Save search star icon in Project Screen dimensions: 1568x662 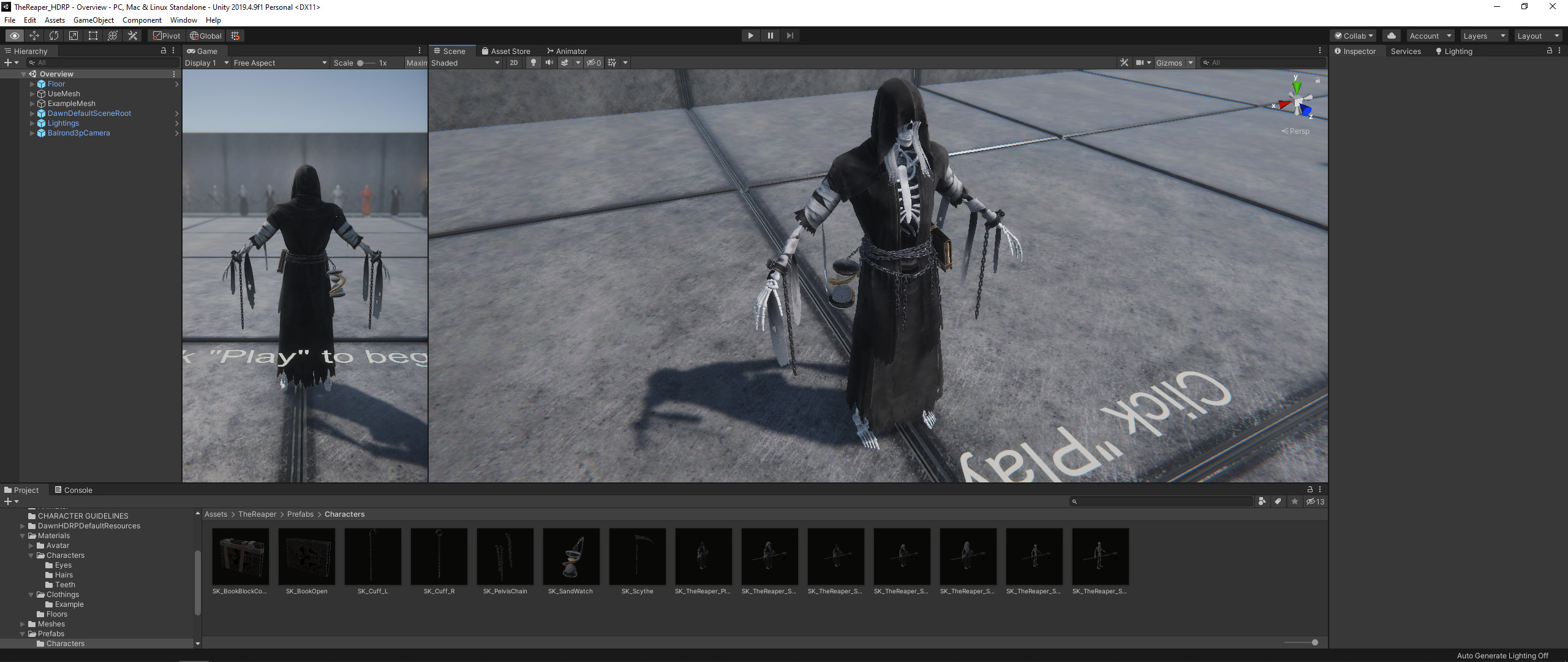(x=1295, y=501)
